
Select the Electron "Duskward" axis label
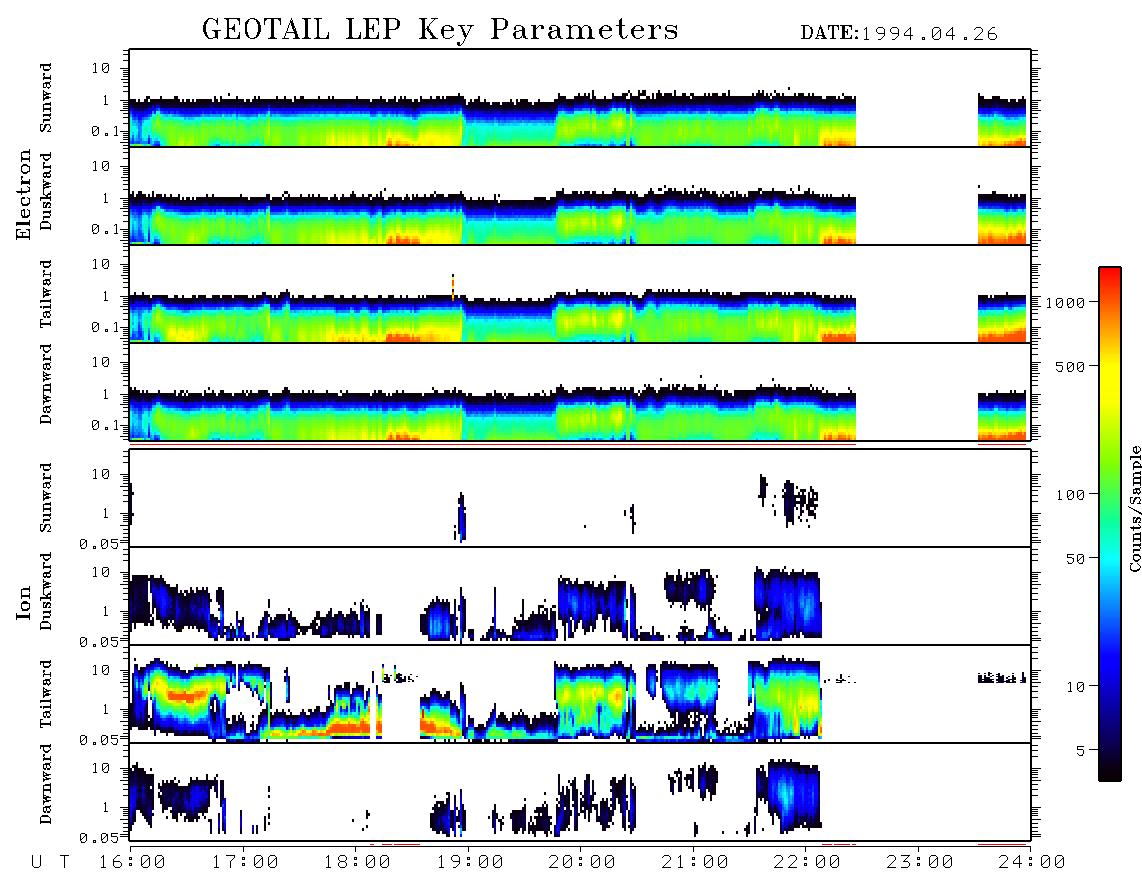tap(46, 192)
